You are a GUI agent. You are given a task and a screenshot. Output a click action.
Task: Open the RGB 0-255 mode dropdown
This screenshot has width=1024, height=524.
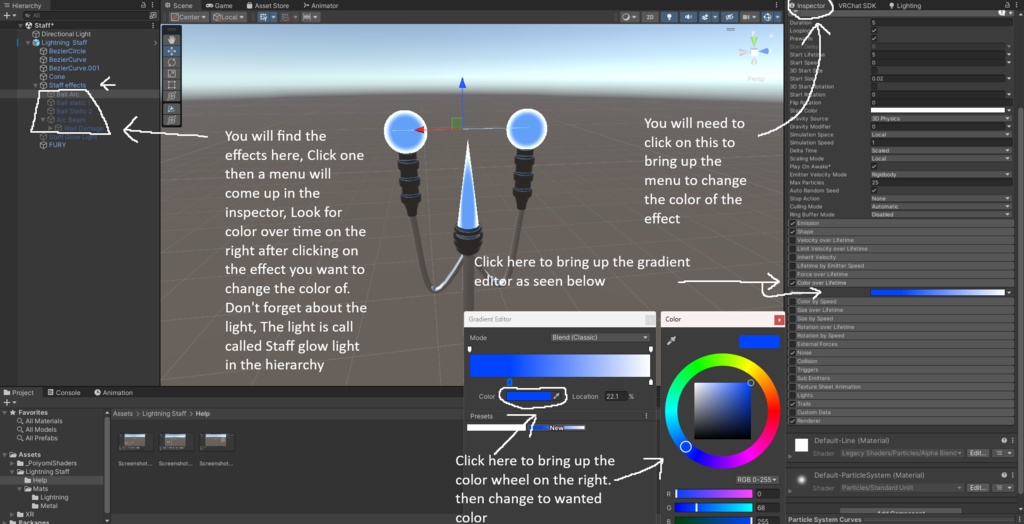coord(758,479)
